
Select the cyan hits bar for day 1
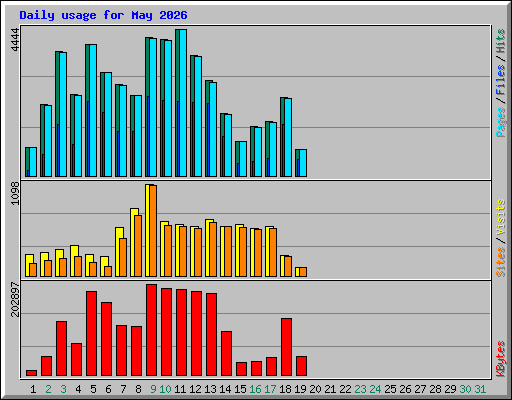point(33,162)
